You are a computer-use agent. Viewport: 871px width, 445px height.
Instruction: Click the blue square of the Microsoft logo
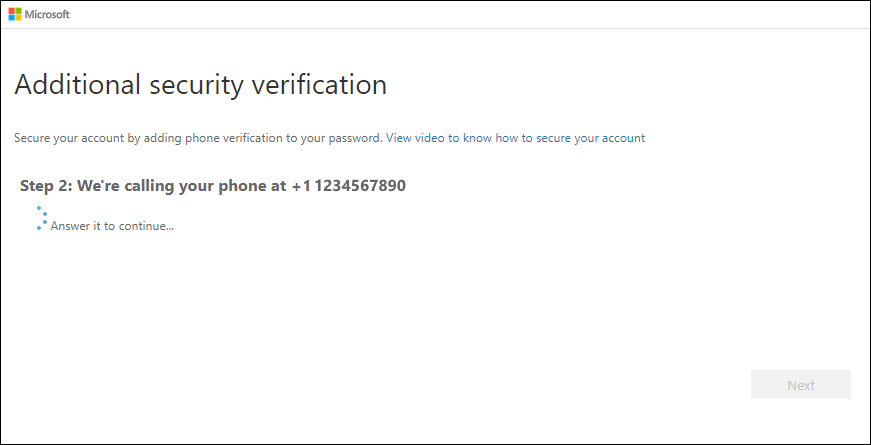11,19
